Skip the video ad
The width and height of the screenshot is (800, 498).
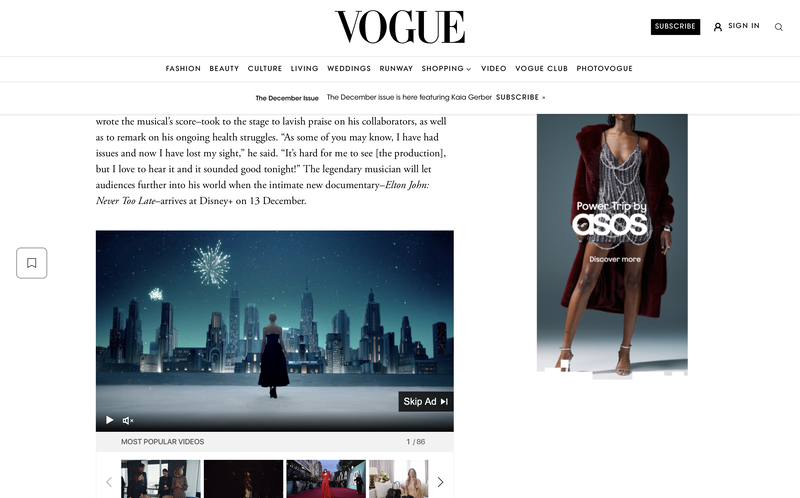(426, 402)
